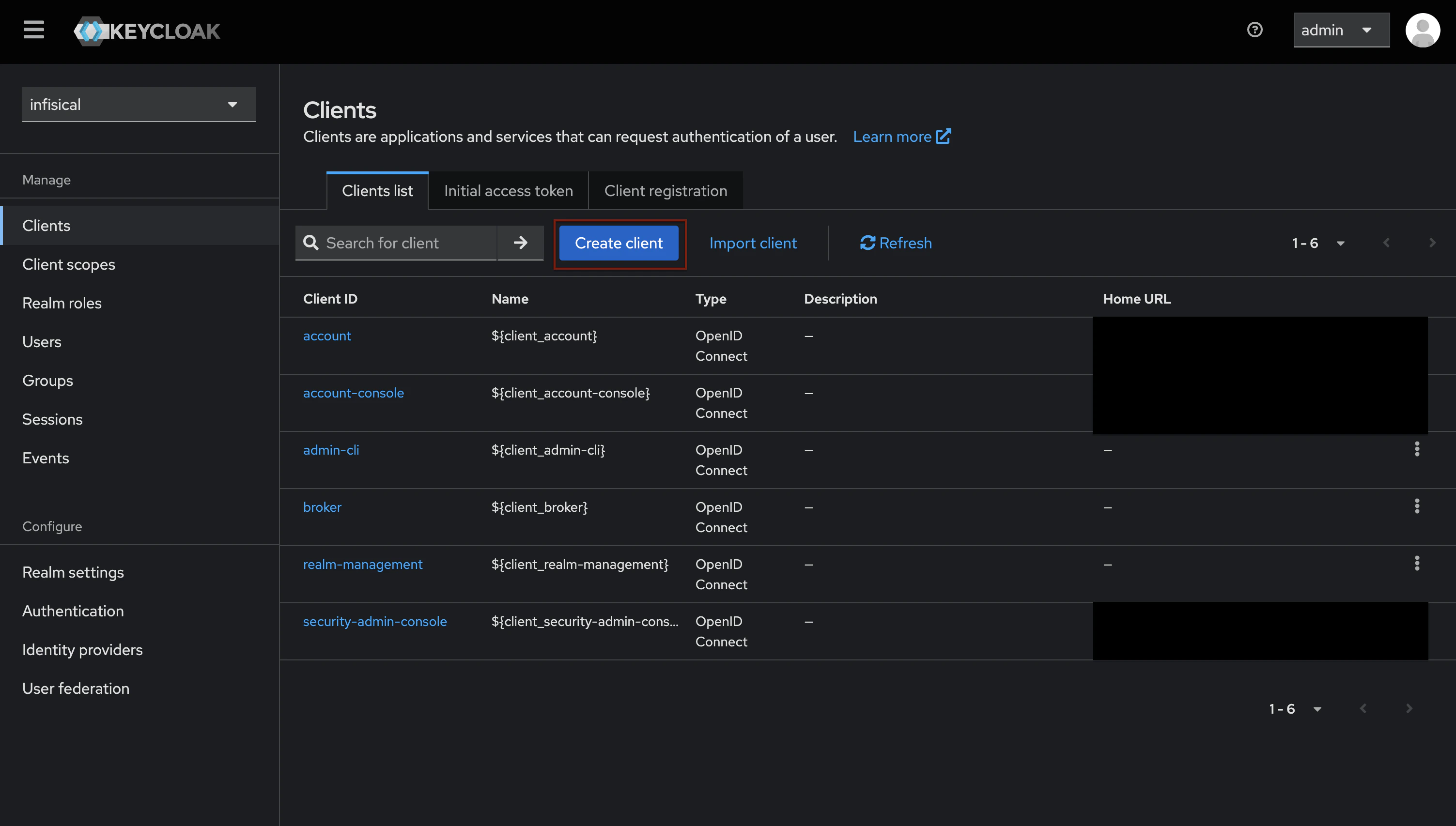Open Clients in the sidebar
Image resolution: width=1456 pixels, height=826 pixels.
click(139, 226)
